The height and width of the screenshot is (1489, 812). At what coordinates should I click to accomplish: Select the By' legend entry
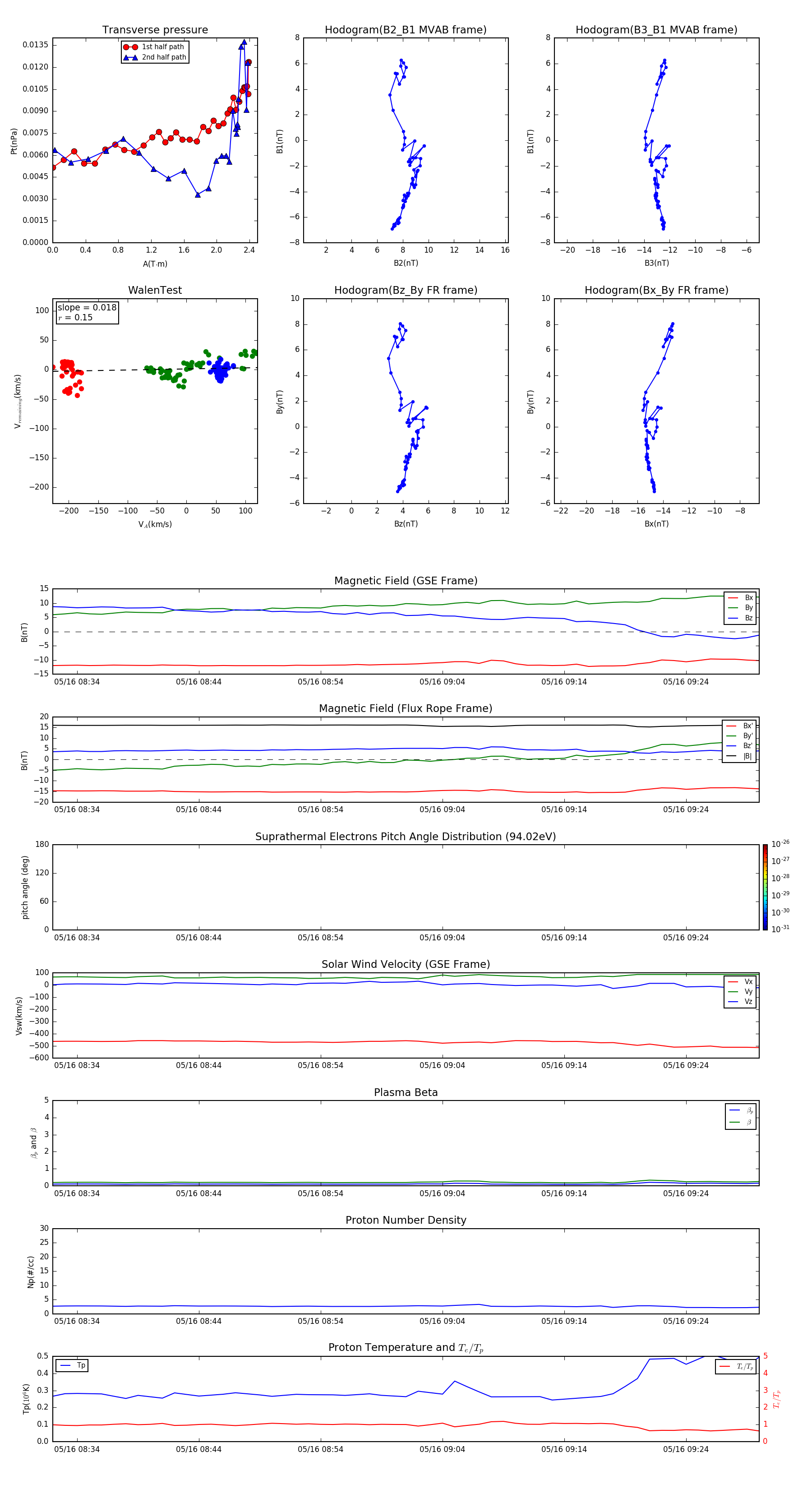pos(739,736)
